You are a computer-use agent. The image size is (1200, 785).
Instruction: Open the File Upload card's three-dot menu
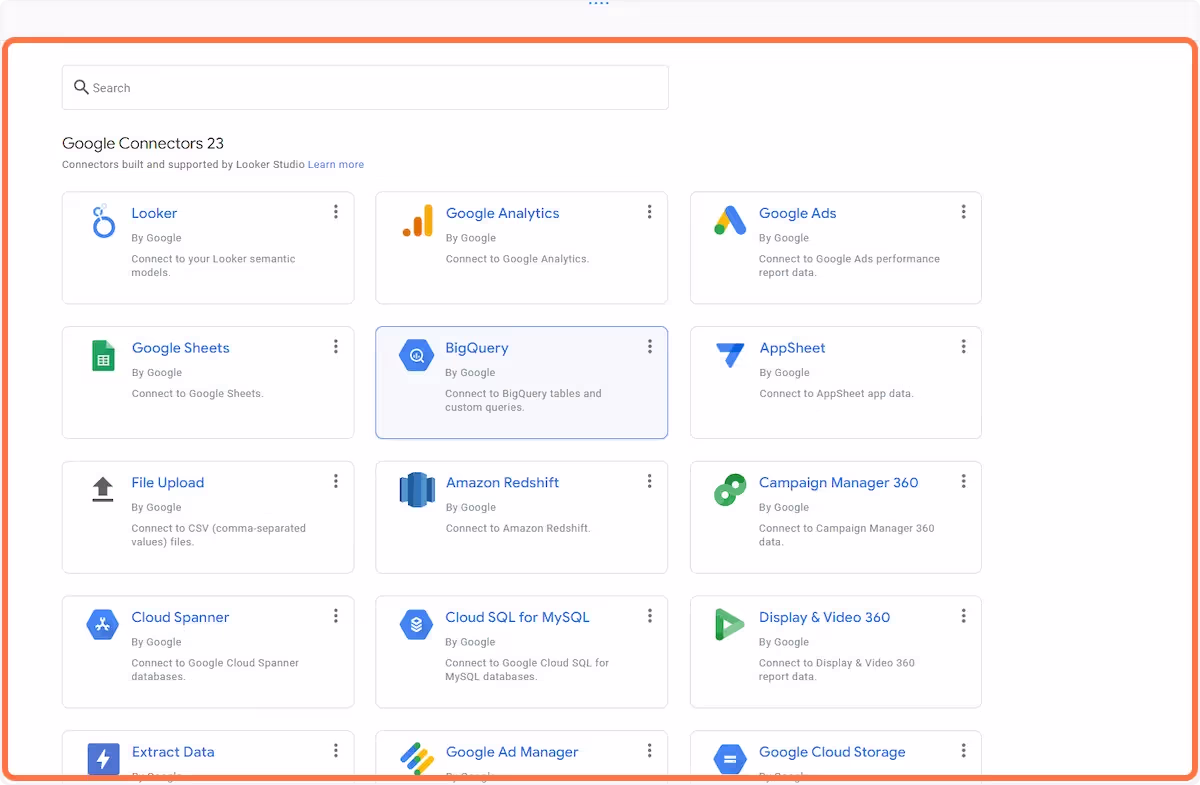(x=336, y=481)
